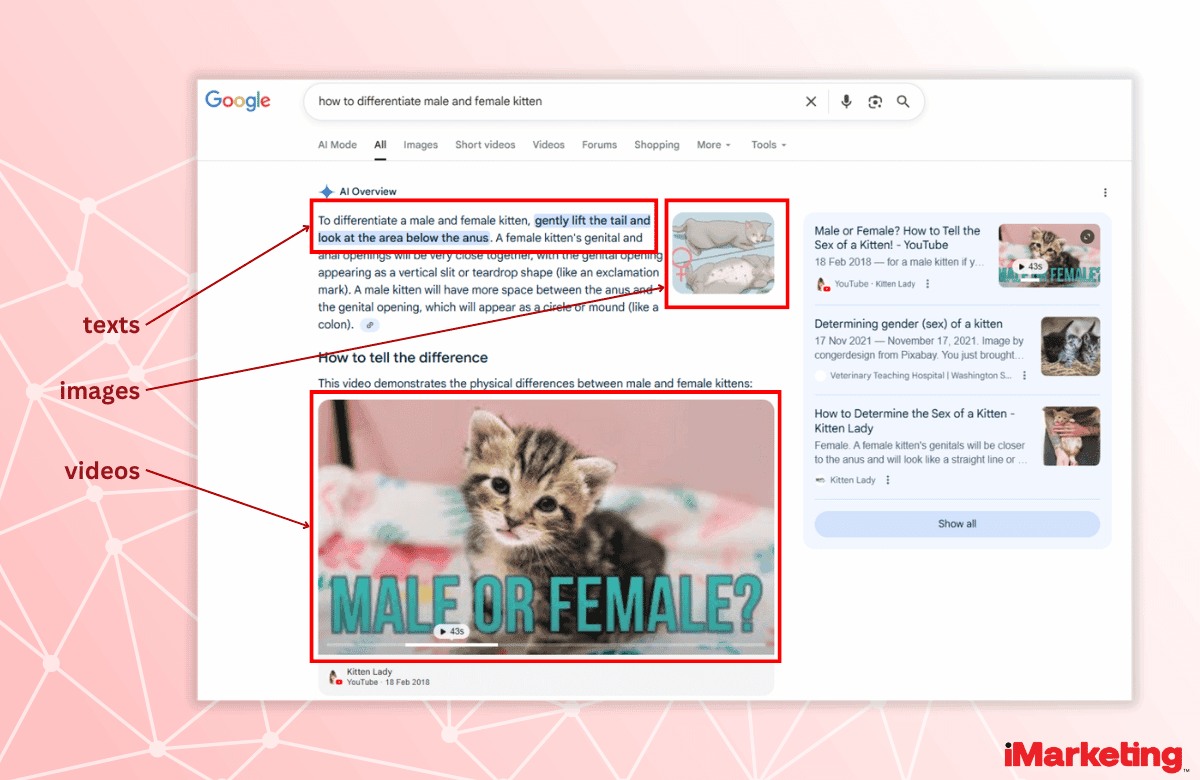The width and height of the screenshot is (1200, 780).
Task: Open Google Lens image search icon
Action: click(x=875, y=102)
